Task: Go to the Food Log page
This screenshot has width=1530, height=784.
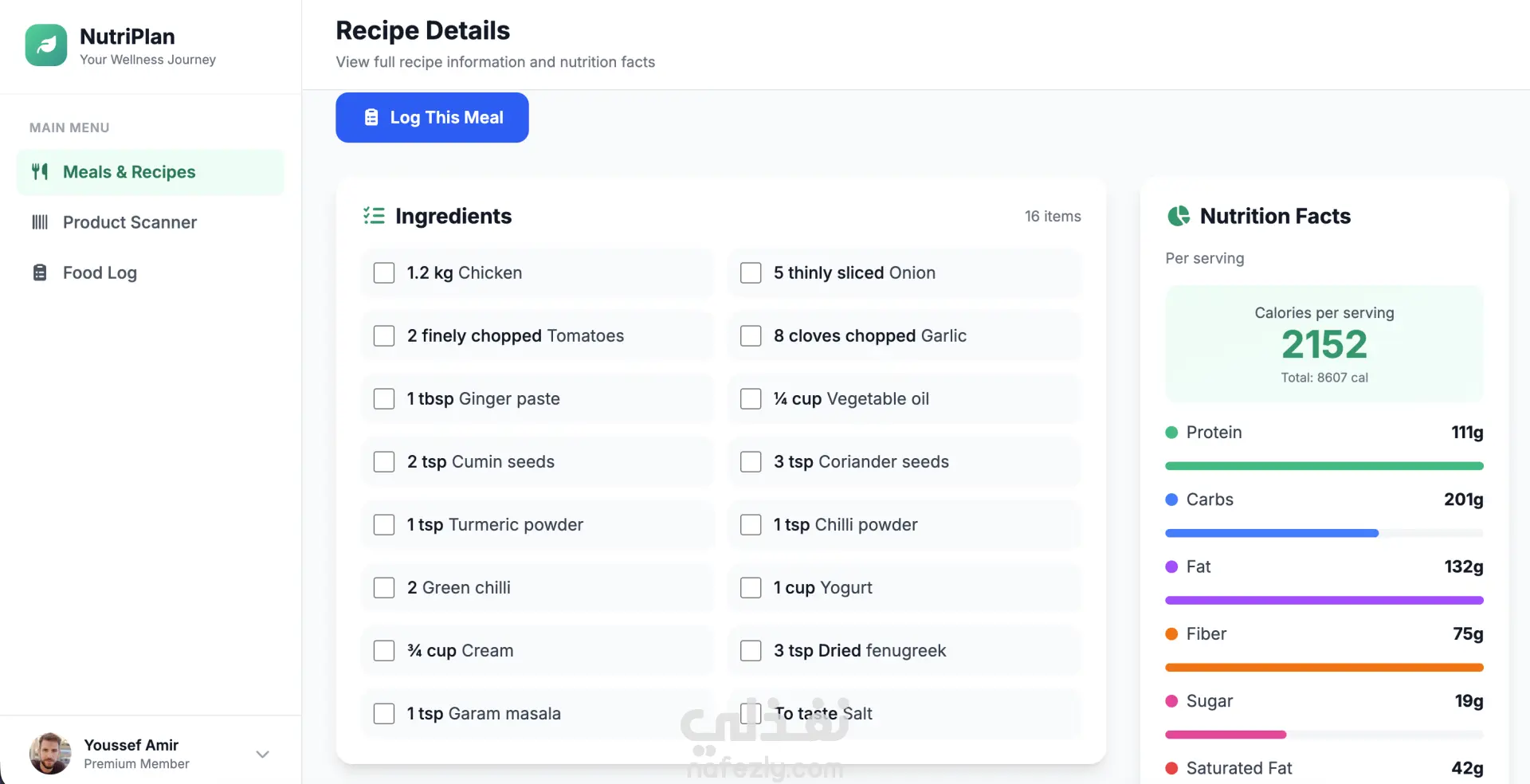Action: [x=150, y=272]
